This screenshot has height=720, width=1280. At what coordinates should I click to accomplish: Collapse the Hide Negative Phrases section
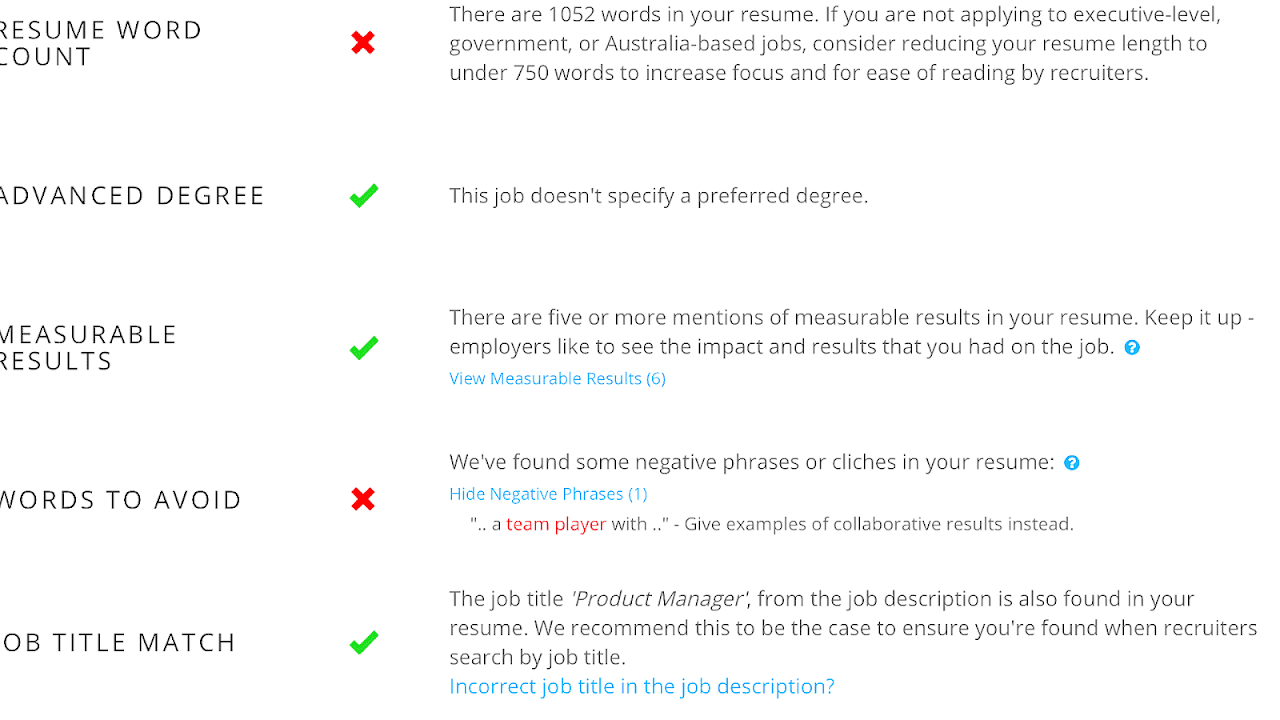(548, 493)
